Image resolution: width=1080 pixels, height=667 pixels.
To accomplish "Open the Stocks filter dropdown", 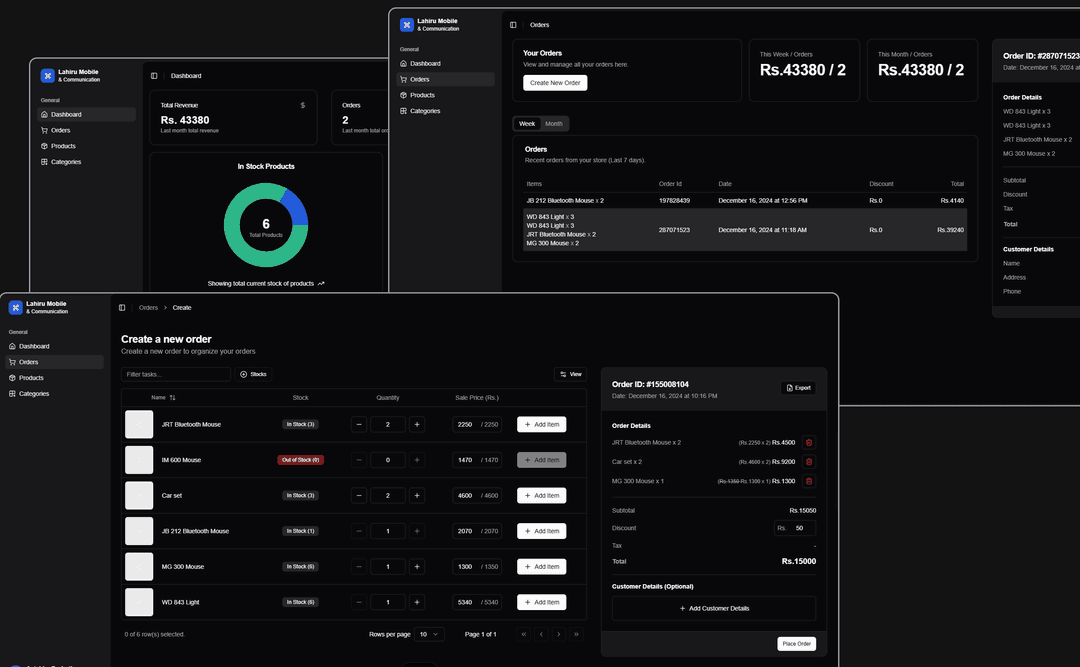I will (253, 374).
